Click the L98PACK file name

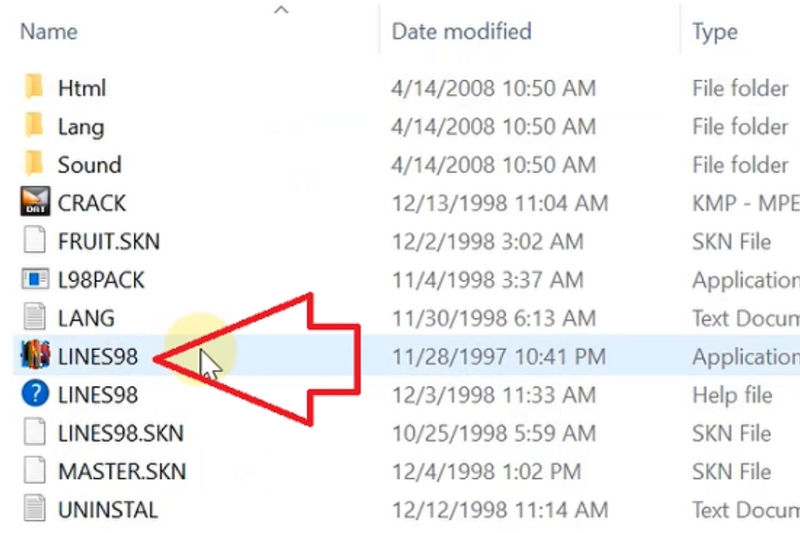[101, 280]
